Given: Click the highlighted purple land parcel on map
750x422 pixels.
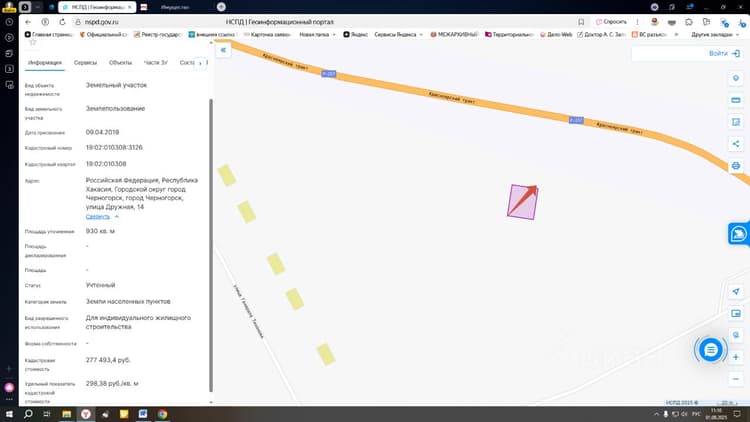Looking at the screenshot, I should (x=522, y=202).
